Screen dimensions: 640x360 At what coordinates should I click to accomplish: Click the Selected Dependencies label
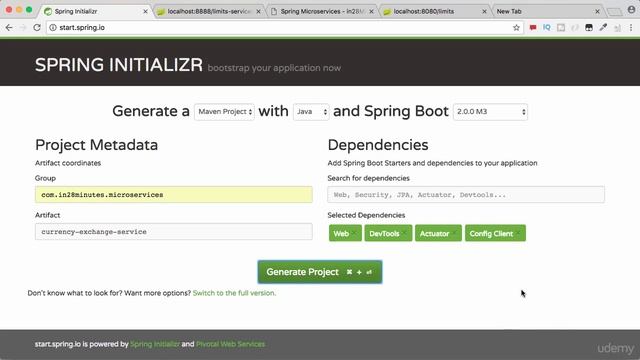point(366,215)
